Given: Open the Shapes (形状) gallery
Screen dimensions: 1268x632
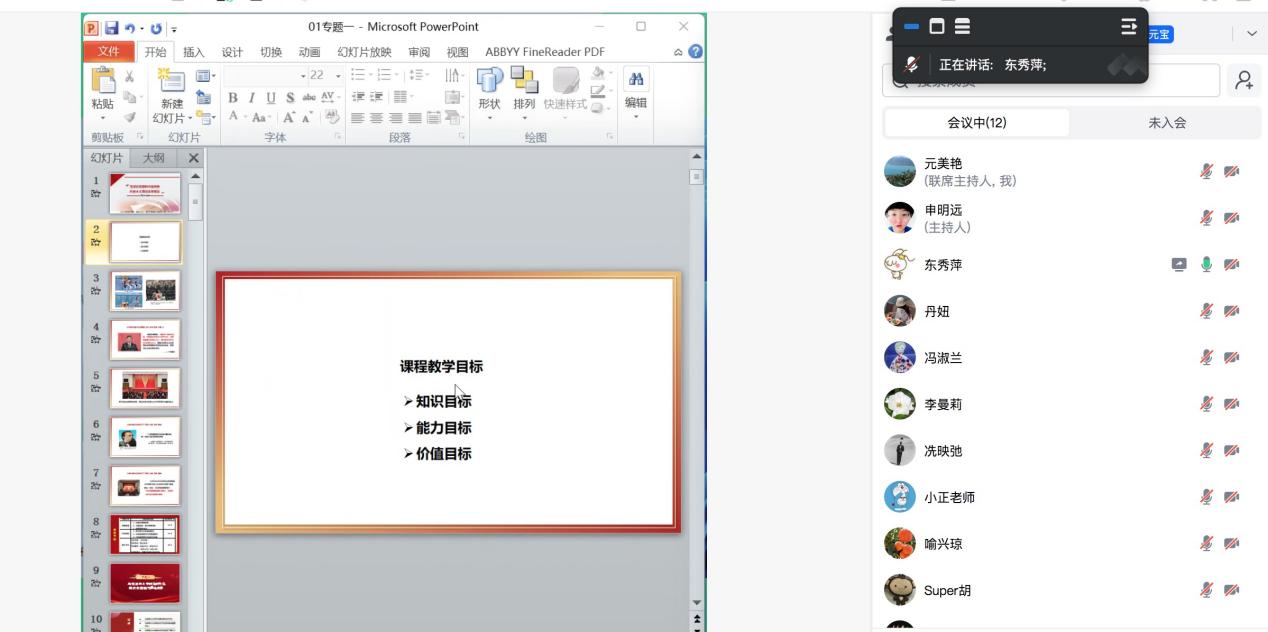Looking at the screenshot, I should (x=489, y=82).
